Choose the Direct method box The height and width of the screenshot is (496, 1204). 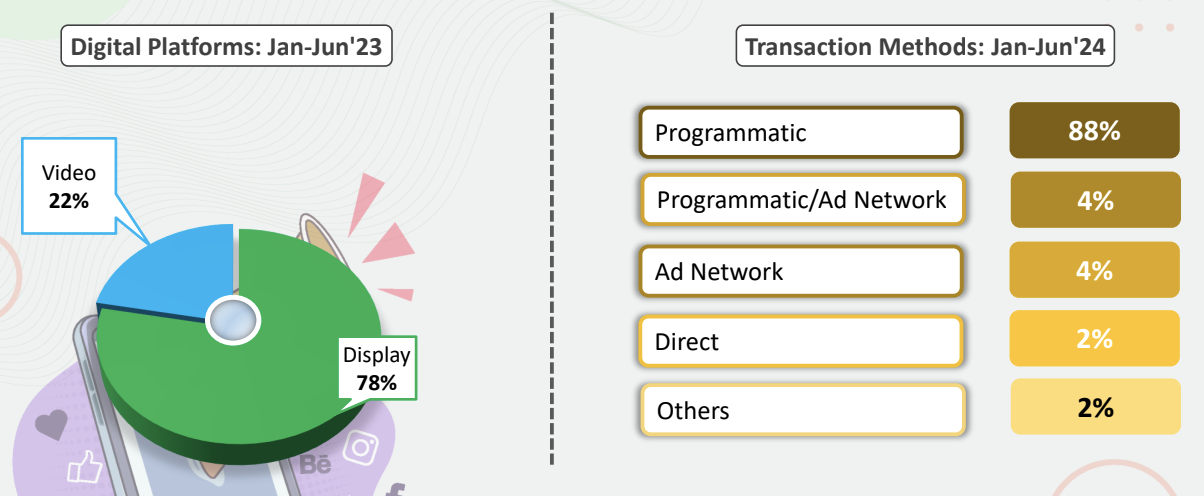pos(801,341)
